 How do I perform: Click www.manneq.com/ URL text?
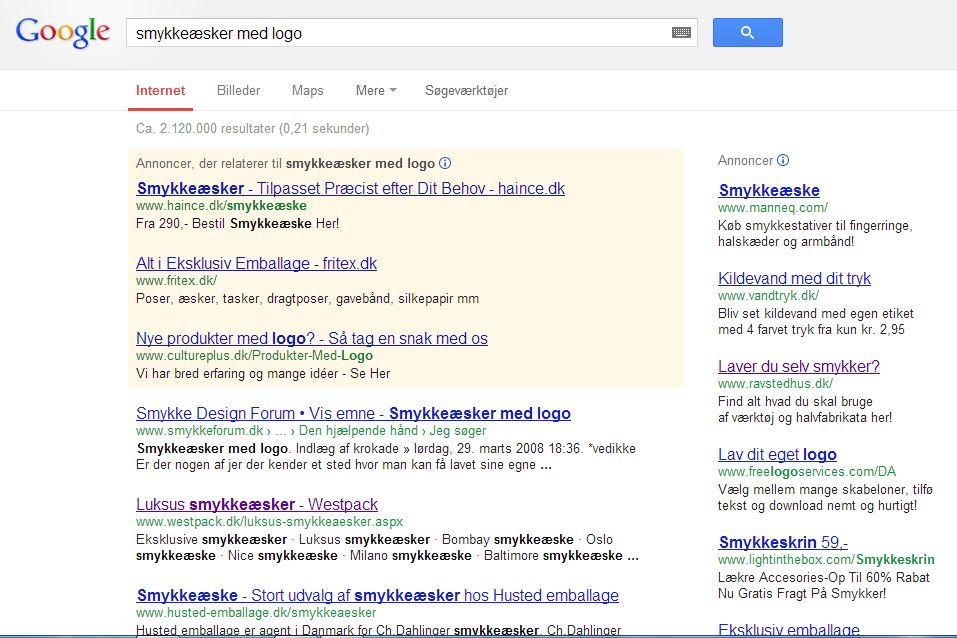773,208
